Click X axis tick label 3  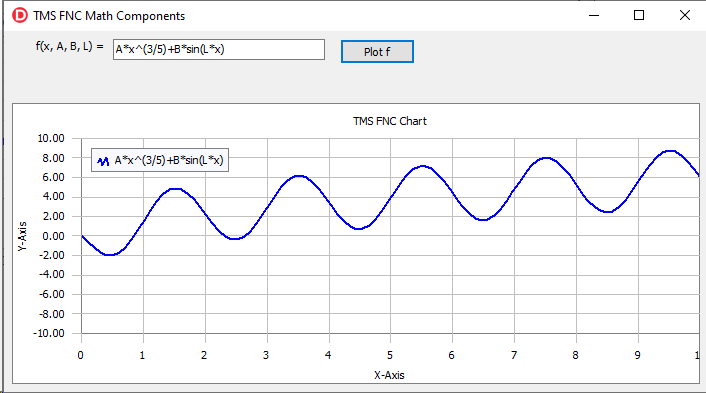266,355
